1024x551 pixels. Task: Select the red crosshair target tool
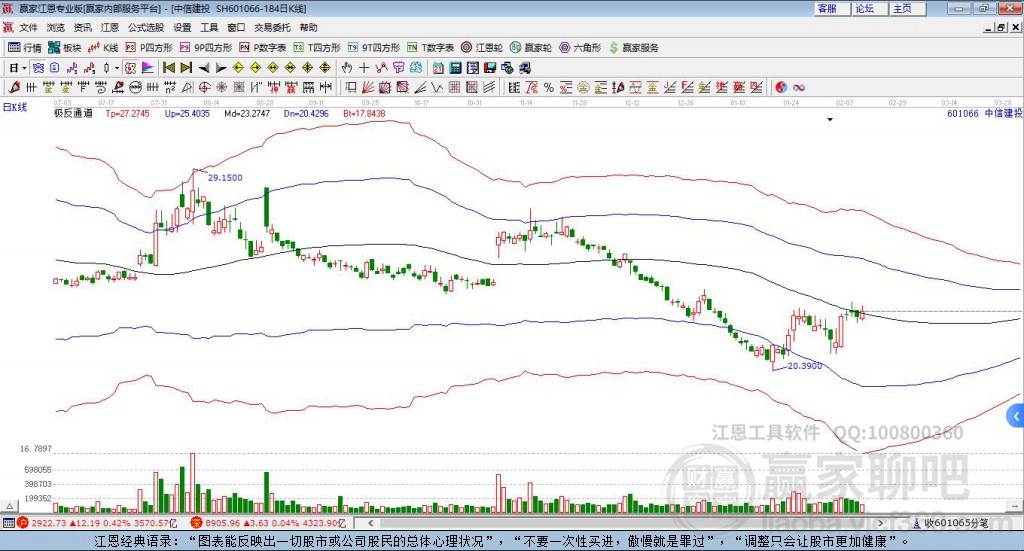point(204,87)
